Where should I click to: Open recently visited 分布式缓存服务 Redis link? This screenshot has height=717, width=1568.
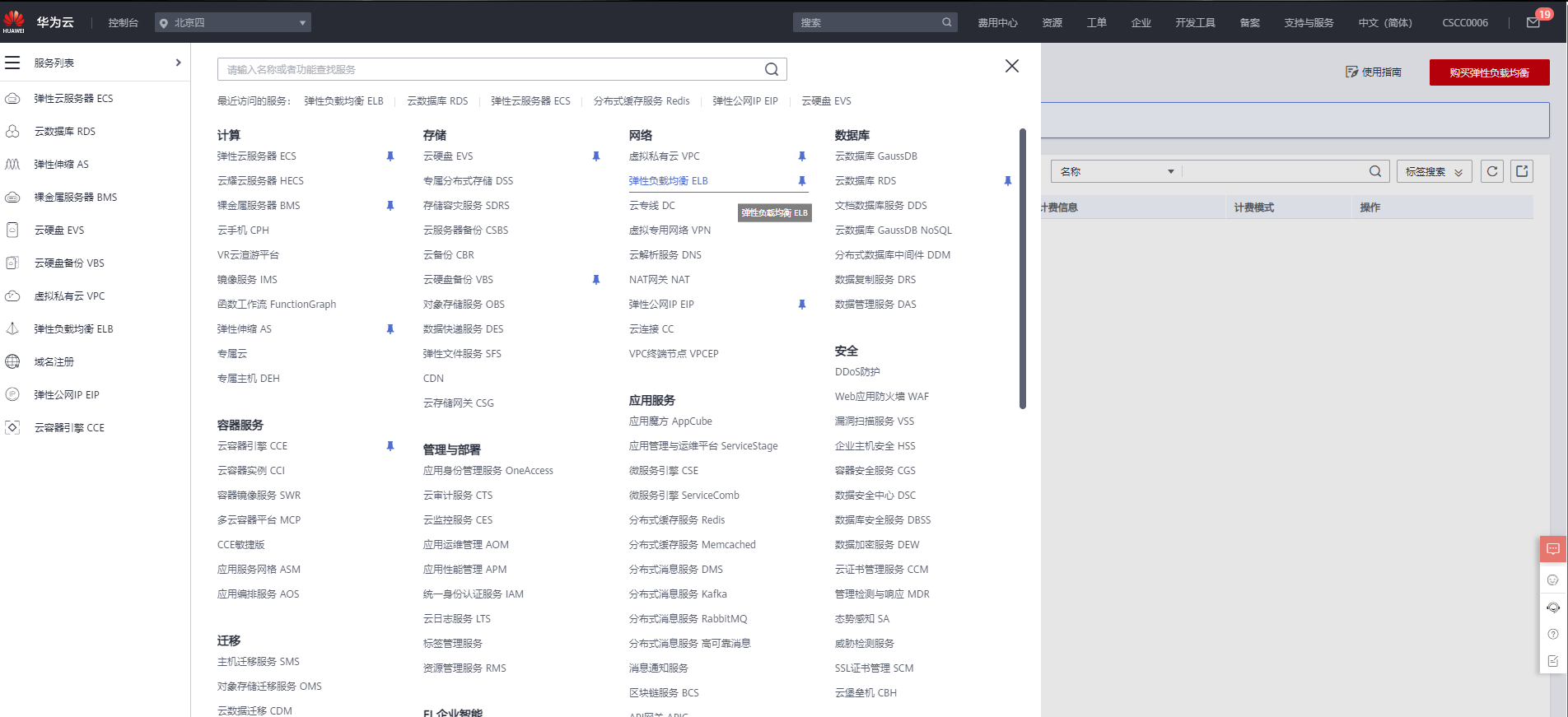642,101
